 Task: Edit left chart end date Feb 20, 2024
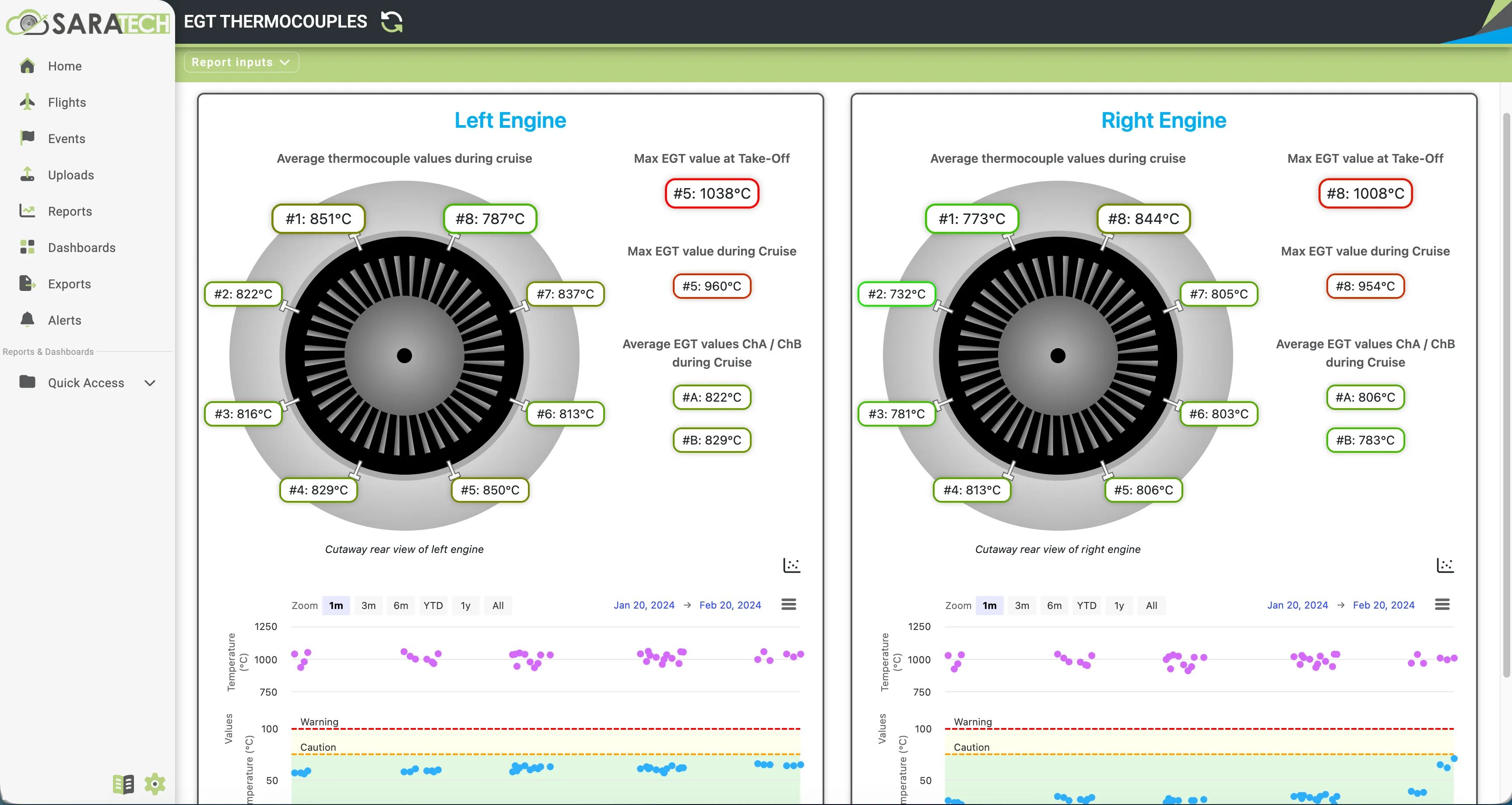pyautogui.click(x=730, y=605)
